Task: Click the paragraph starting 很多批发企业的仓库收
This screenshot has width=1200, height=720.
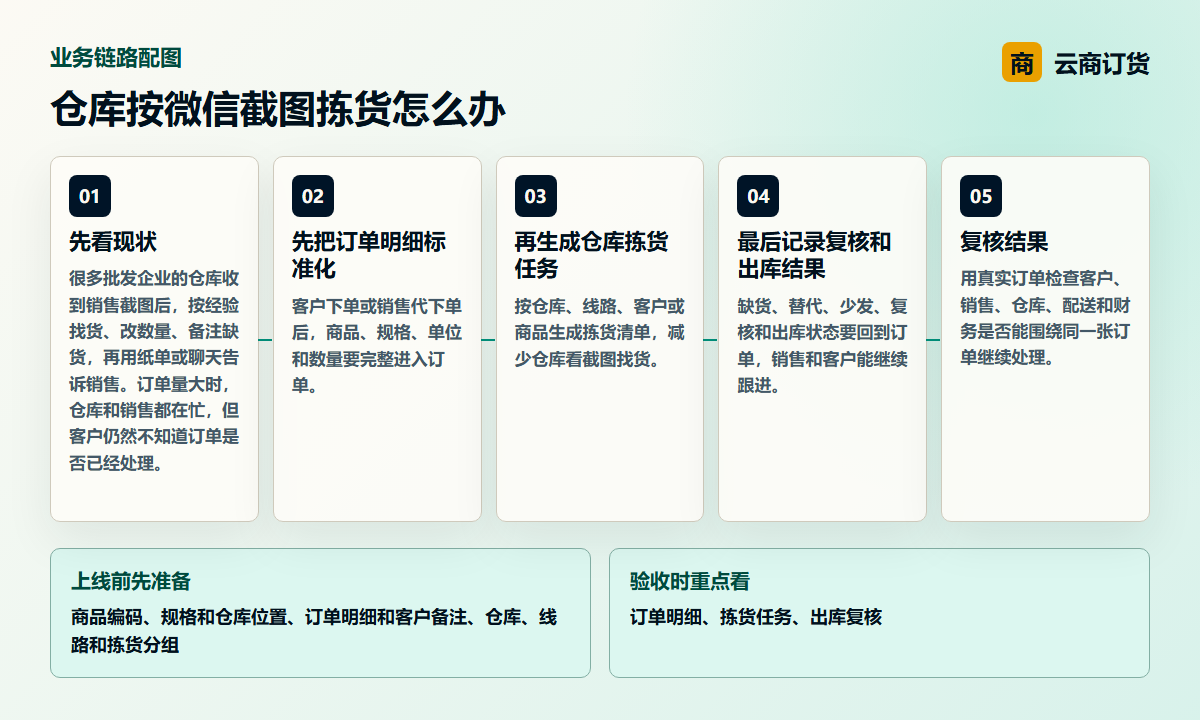Action: click(x=154, y=371)
